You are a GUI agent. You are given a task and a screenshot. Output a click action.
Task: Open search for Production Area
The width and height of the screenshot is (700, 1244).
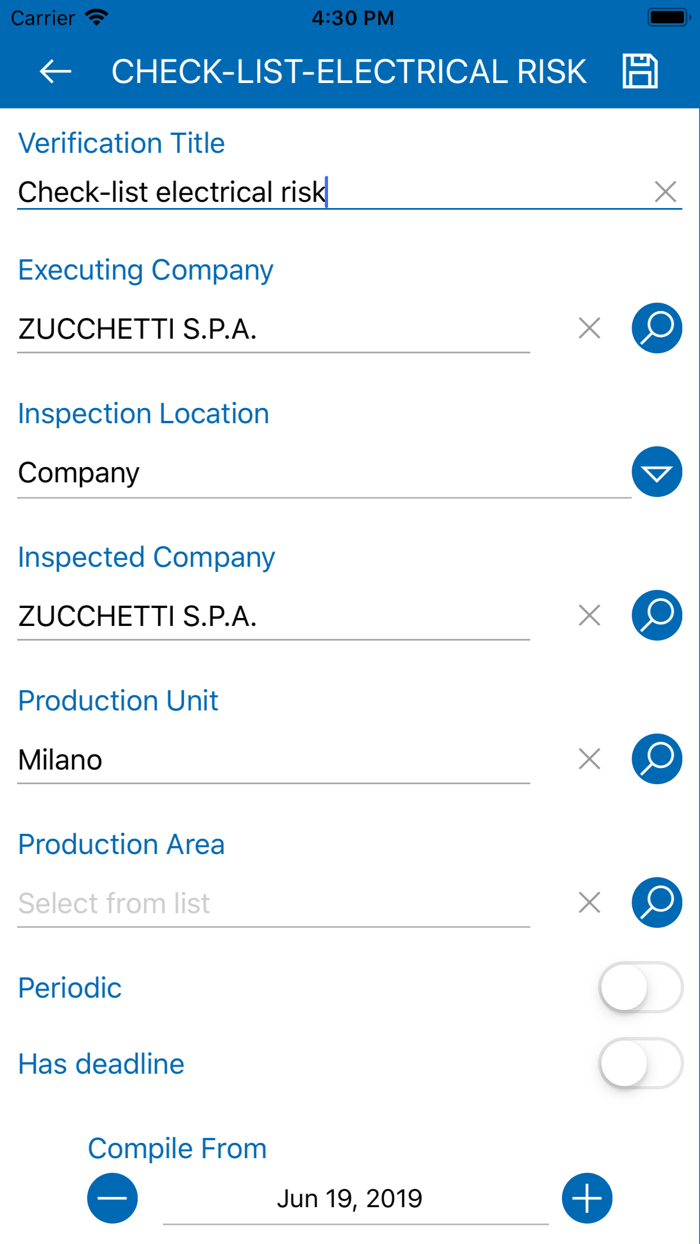656,902
